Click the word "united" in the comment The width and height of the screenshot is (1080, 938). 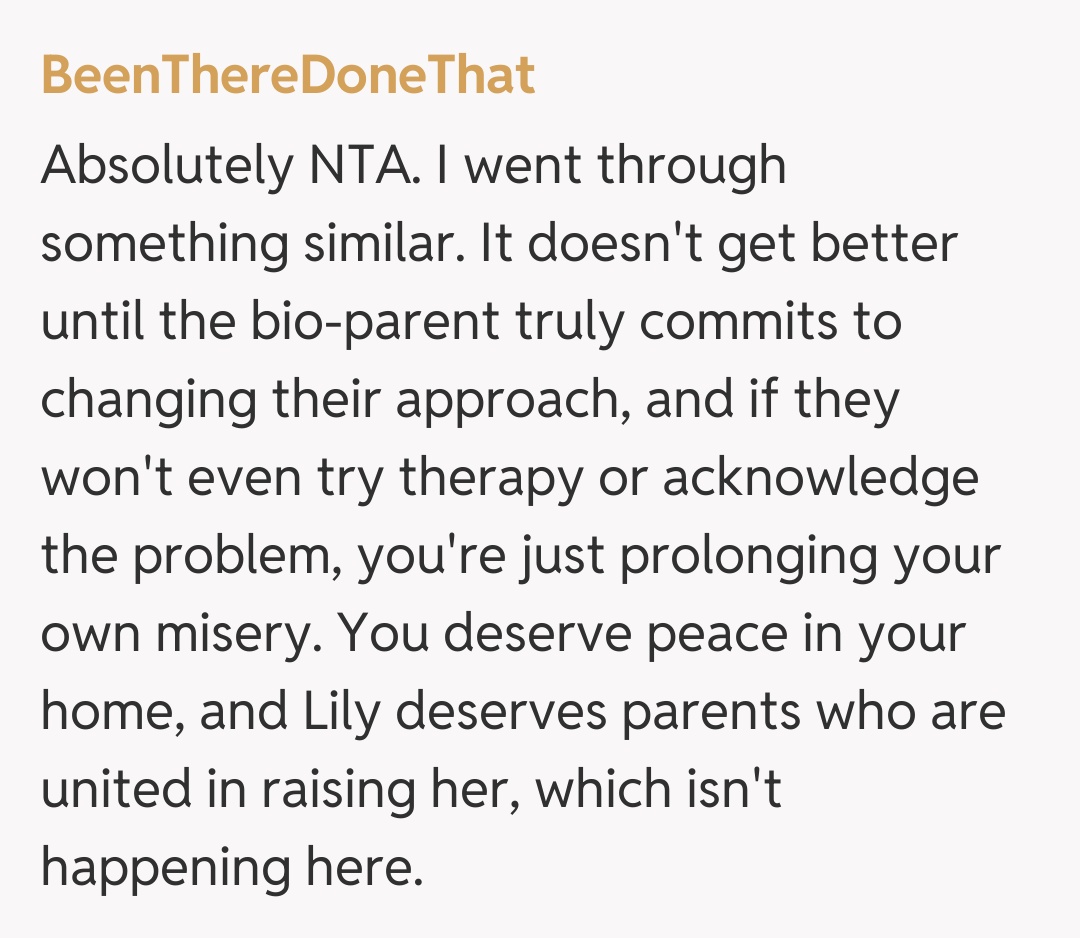tap(111, 790)
